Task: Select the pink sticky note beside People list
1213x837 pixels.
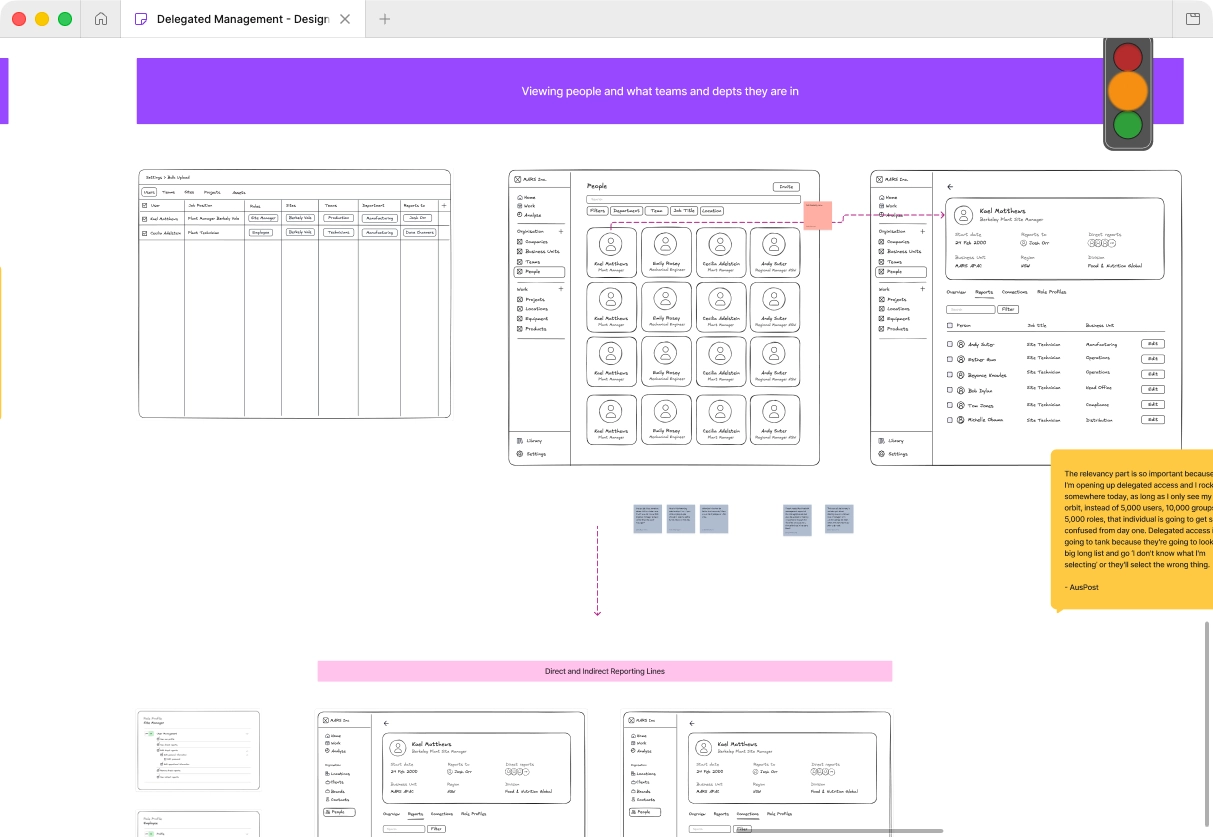Action: click(818, 215)
